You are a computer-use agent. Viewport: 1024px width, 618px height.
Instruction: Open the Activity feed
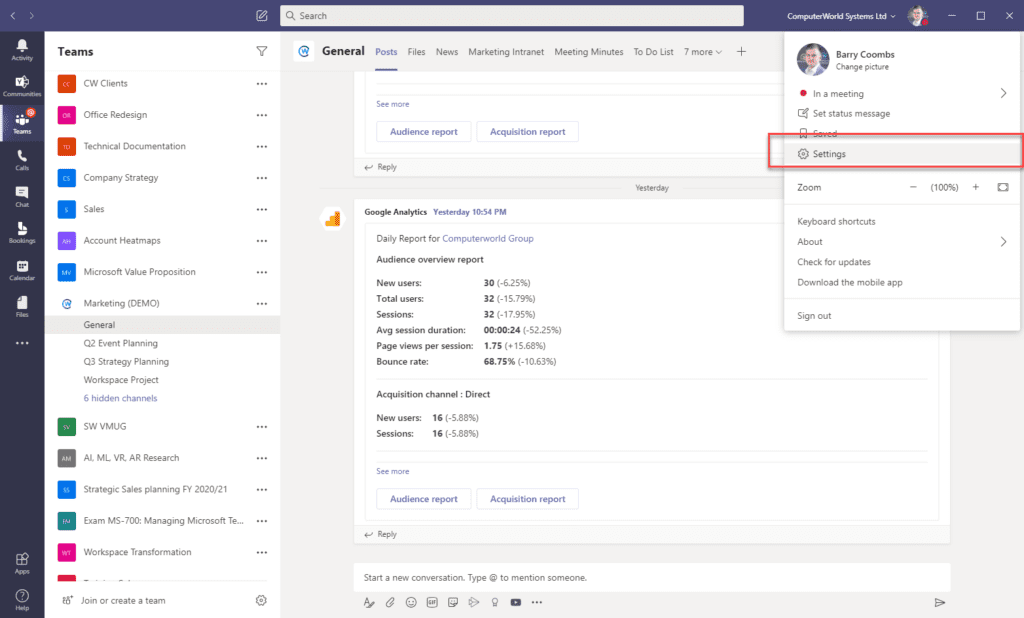22,50
